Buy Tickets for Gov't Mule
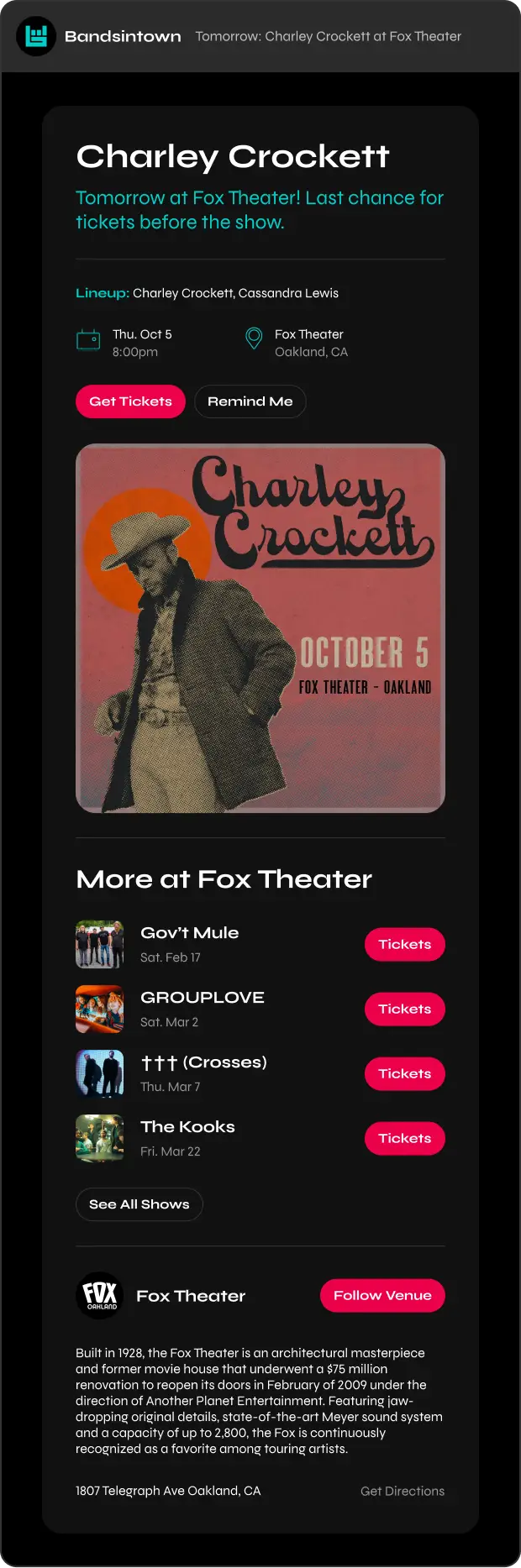 point(405,944)
